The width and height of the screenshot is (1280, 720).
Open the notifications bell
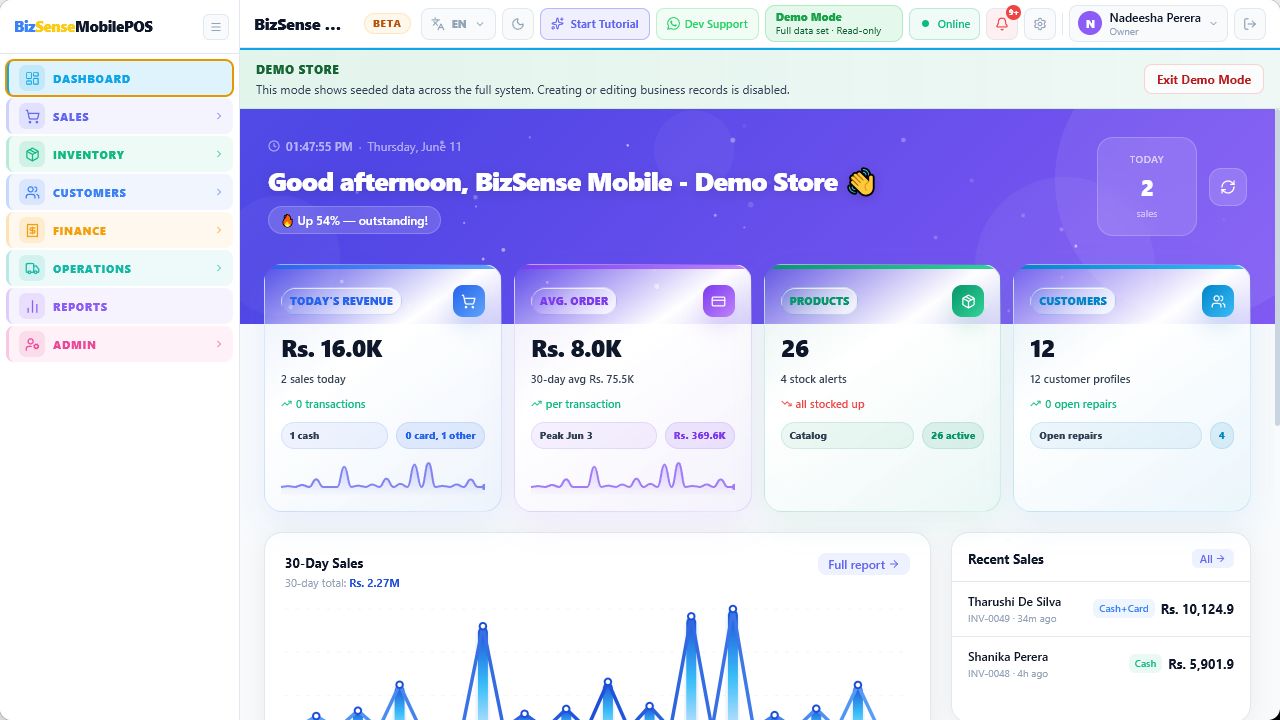pos(1002,24)
